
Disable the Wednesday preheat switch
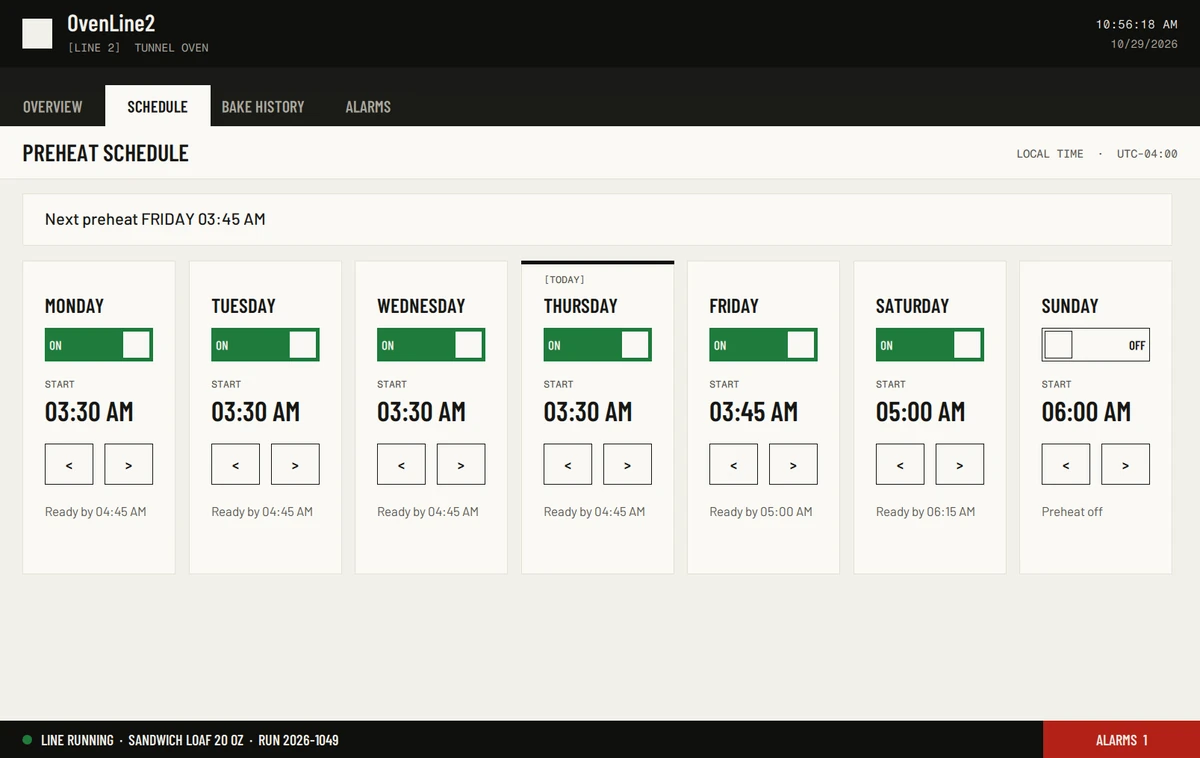click(x=431, y=345)
